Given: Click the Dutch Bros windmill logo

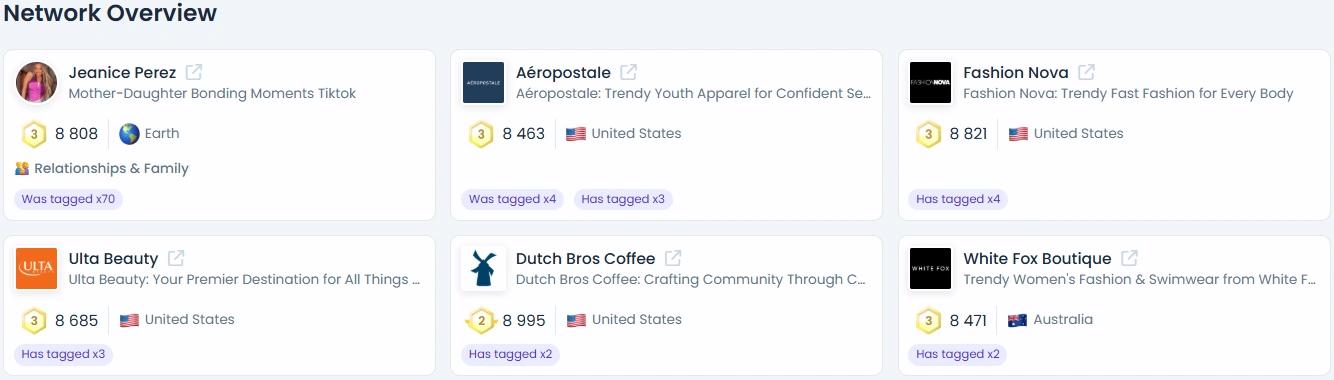Looking at the screenshot, I should click(x=484, y=269).
